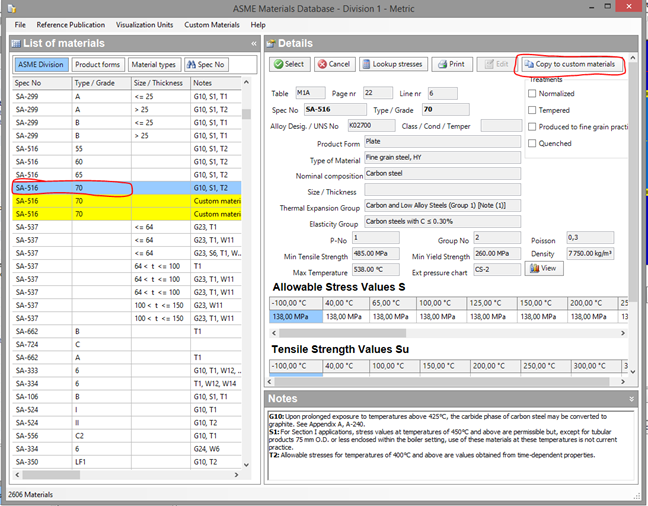648x506 pixels.
Task: Click the Product Form field Plate
Action: point(442,142)
